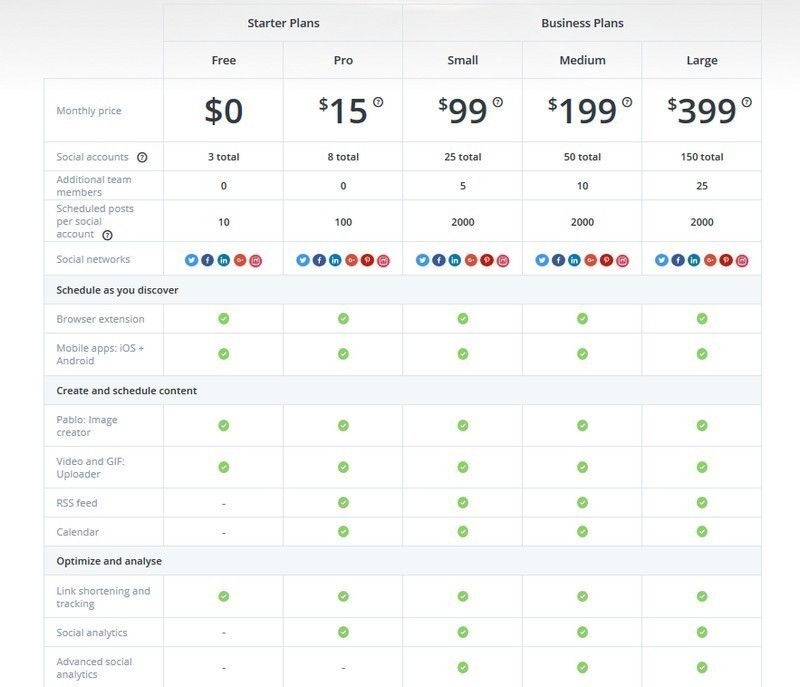
Task: Click the info icon beside the $15 price
Action: click(378, 102)
